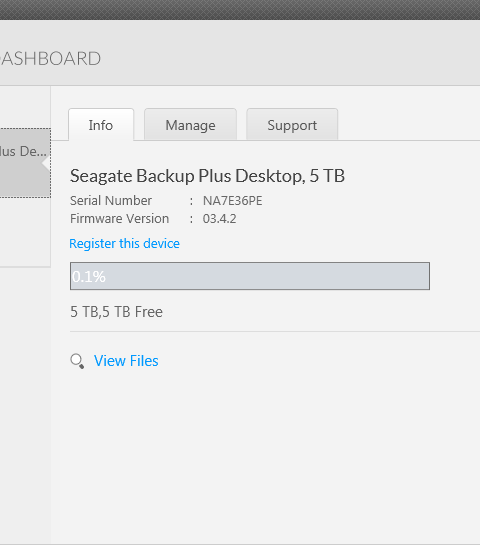Click the Register this device link
Screen dimensions: 480x545
(124, 244)
